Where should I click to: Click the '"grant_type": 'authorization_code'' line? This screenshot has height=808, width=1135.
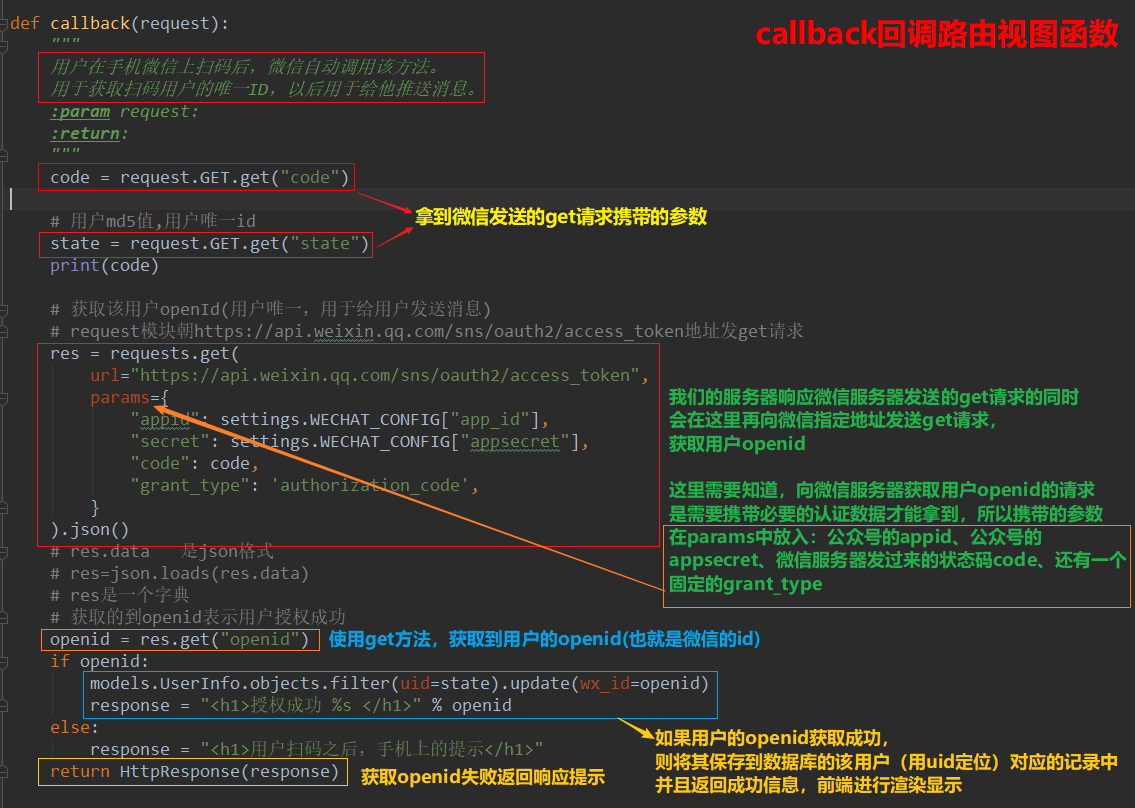[x=305, y=486]
